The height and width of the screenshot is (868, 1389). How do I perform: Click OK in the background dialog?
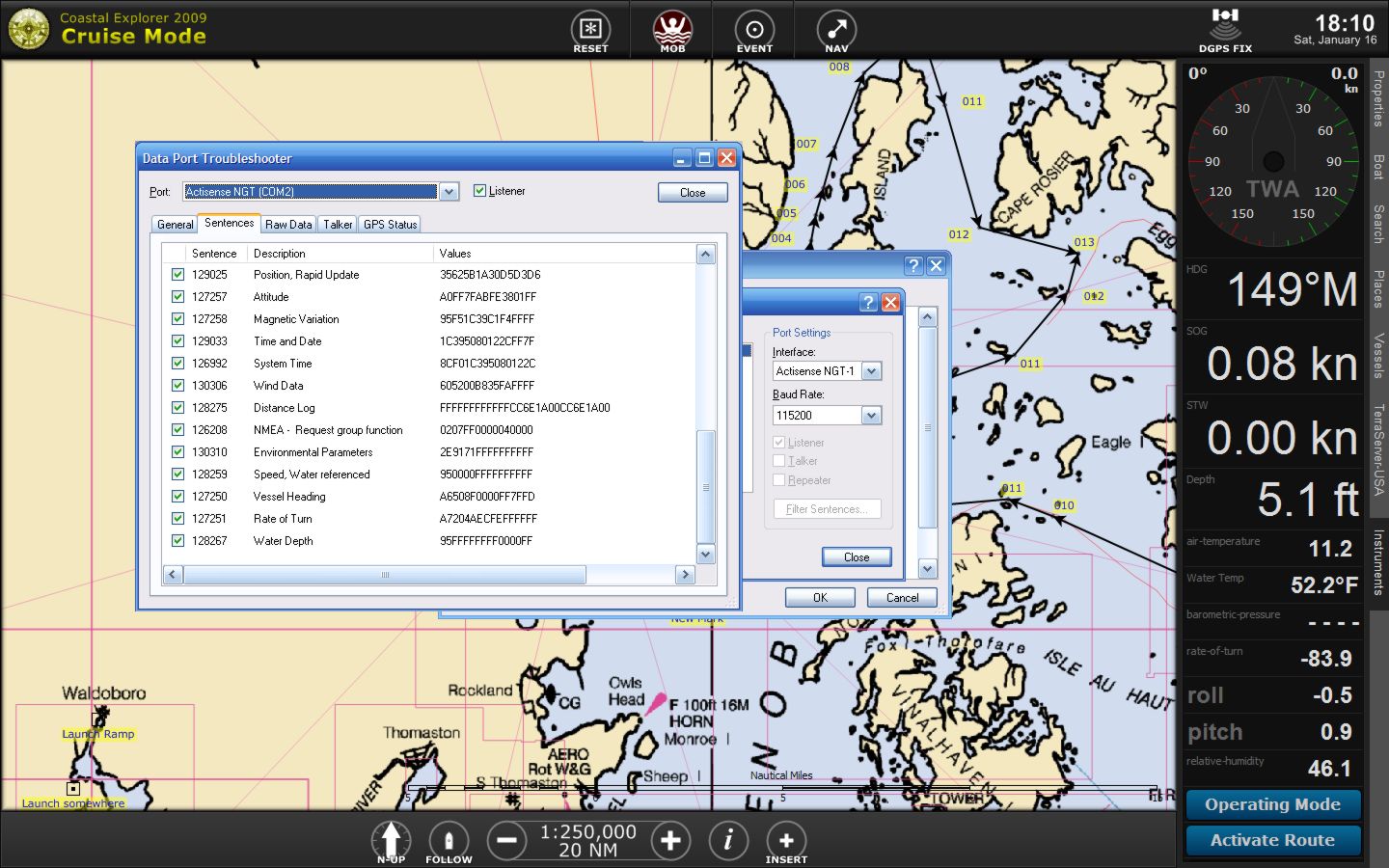click(820, 598)
